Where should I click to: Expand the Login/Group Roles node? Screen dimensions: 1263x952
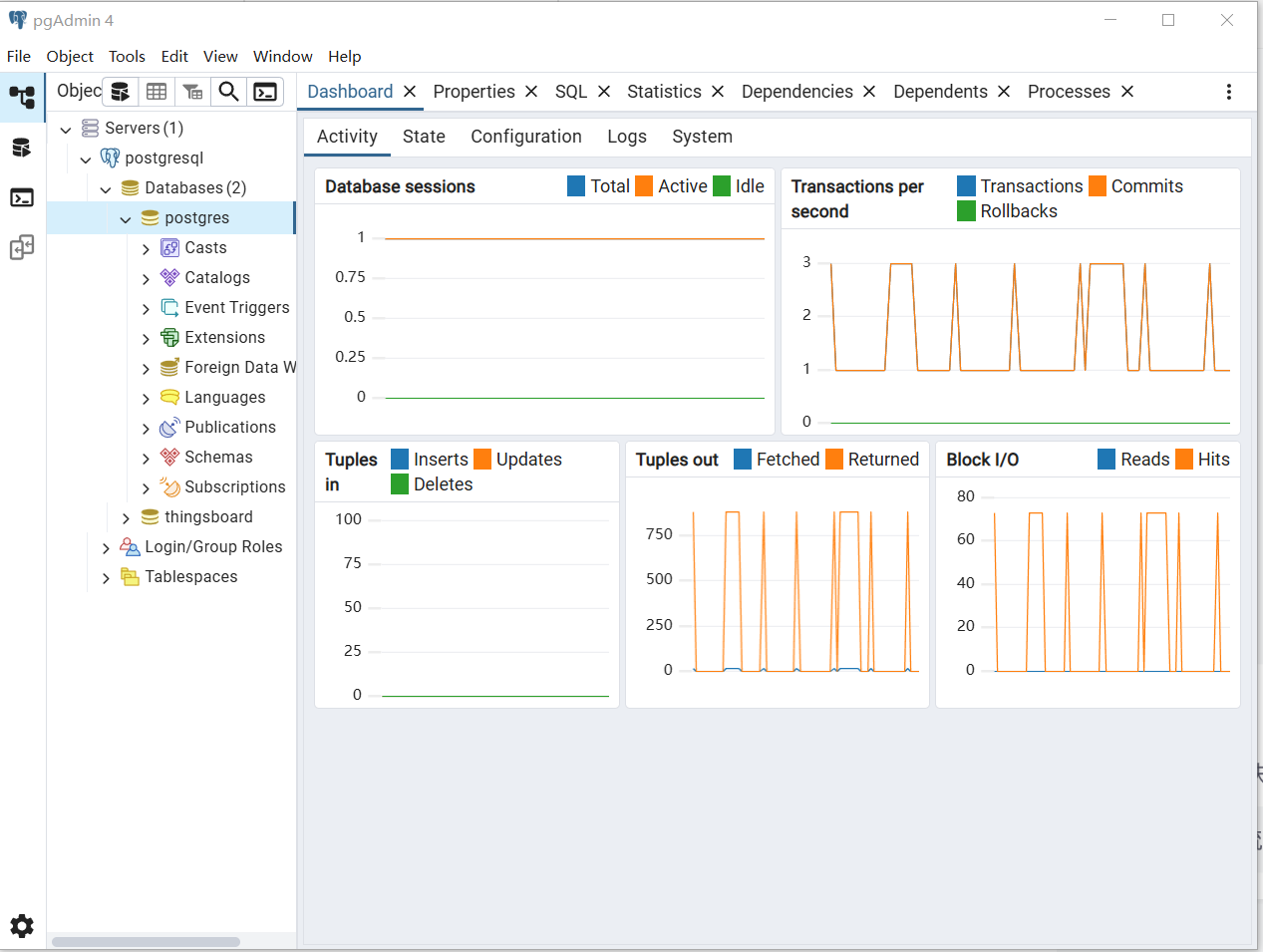pyautogui.click(x=106, y=548)
